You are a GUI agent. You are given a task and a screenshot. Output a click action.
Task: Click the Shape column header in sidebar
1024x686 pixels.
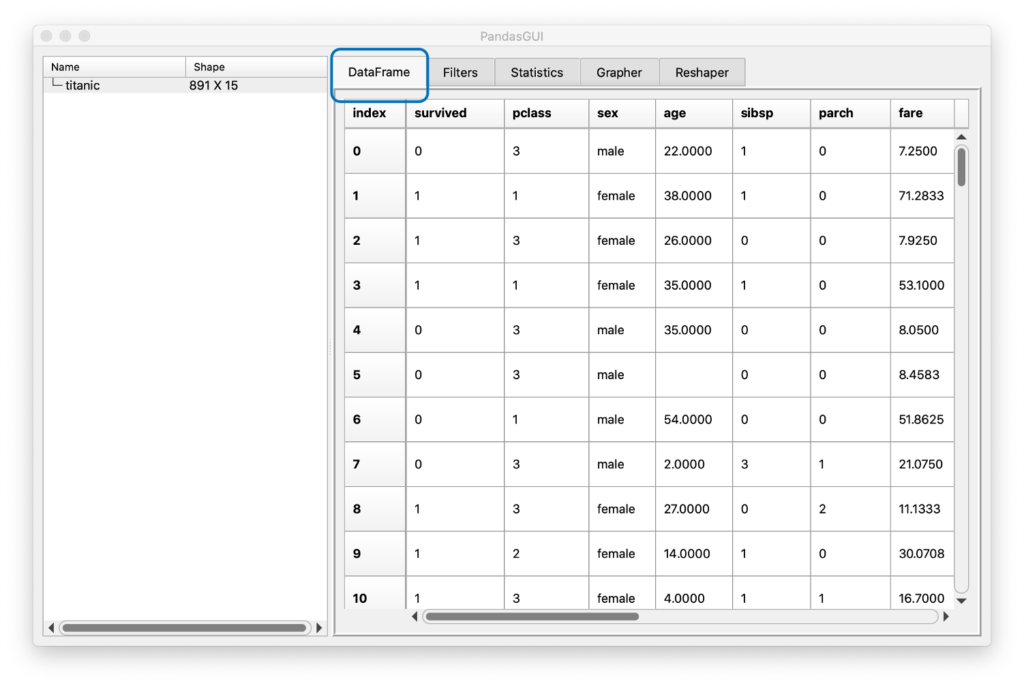(256, 67)
